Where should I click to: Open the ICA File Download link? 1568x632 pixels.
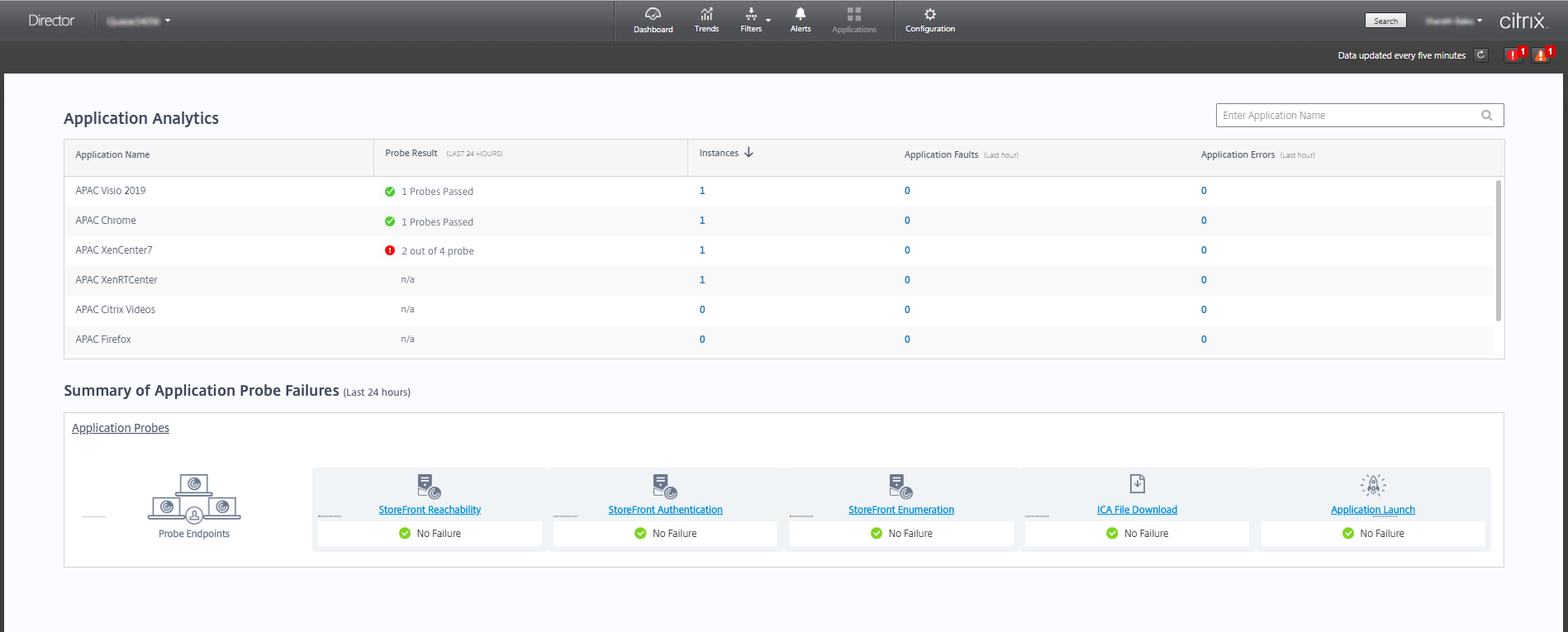1137,510
